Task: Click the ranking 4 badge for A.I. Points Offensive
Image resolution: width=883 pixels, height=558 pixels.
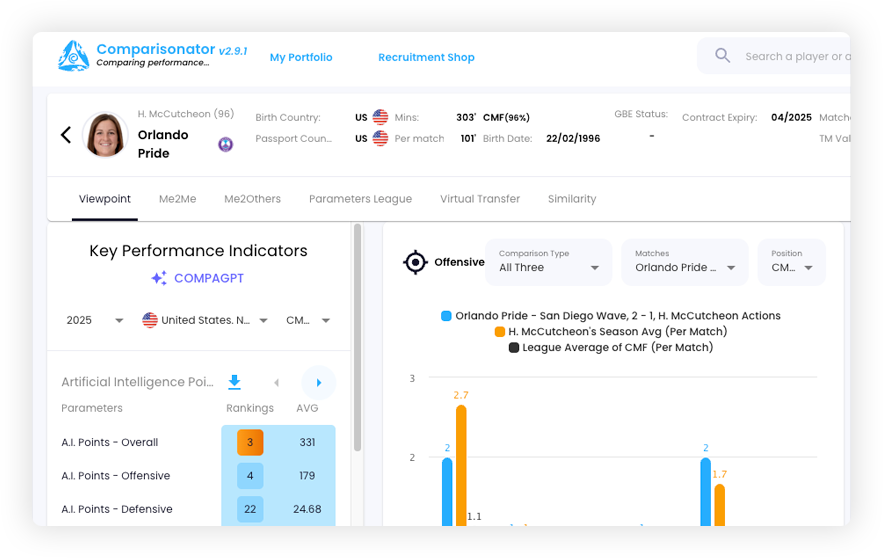Action: (x=250, y=476)
